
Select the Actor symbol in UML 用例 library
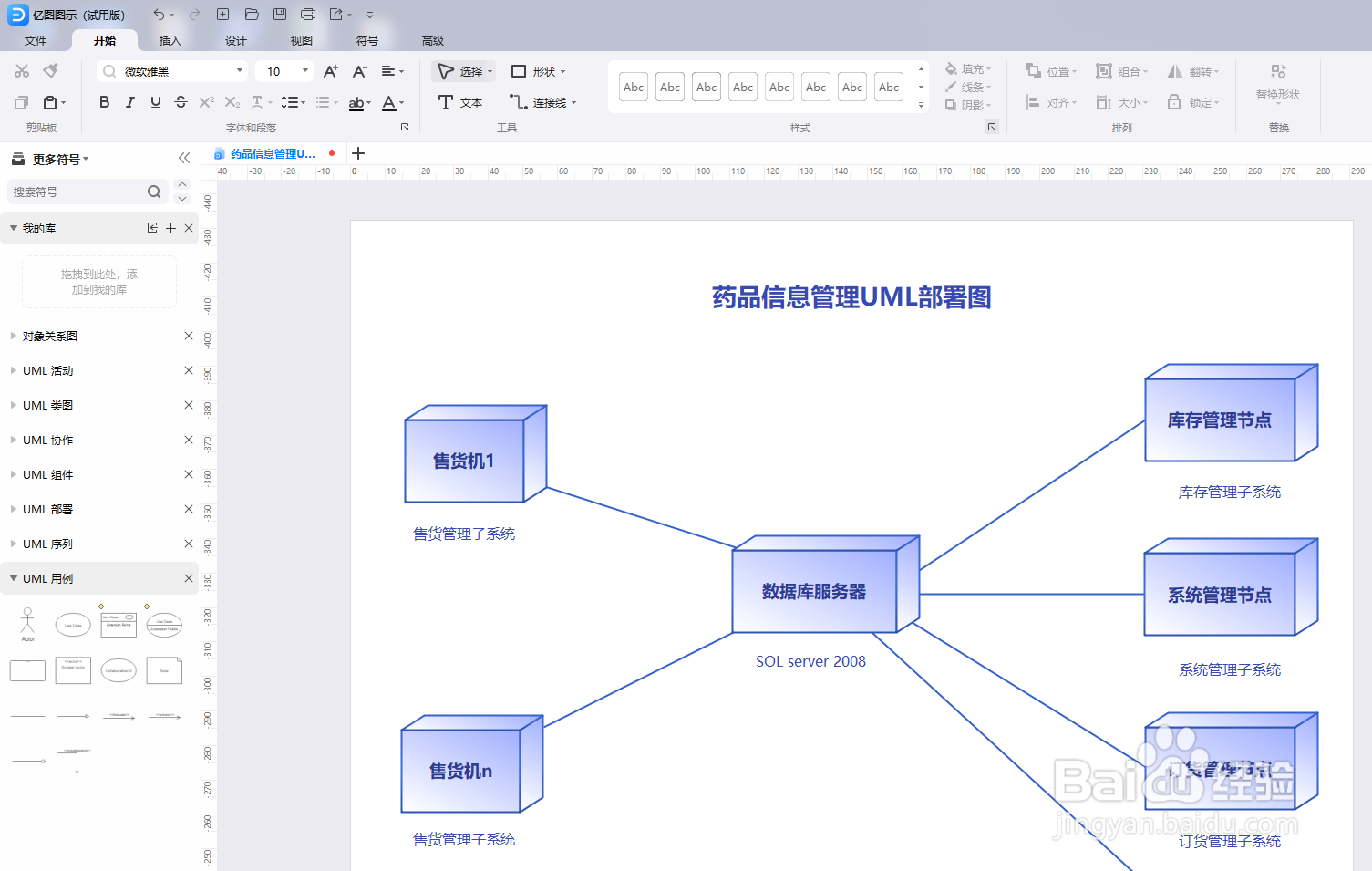click(x=27, y=625)
